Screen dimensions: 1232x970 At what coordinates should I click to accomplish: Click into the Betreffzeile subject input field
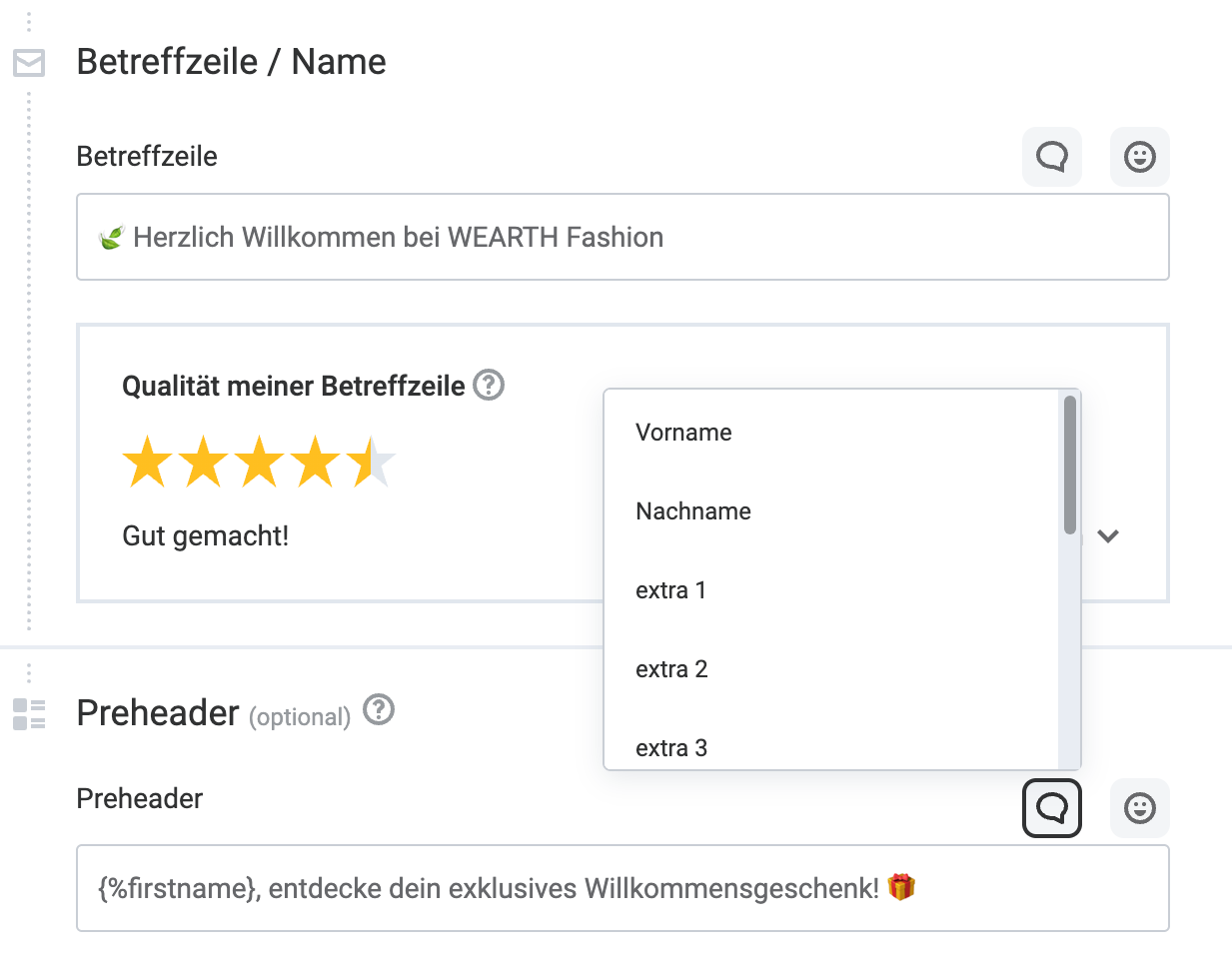point(621,238)
